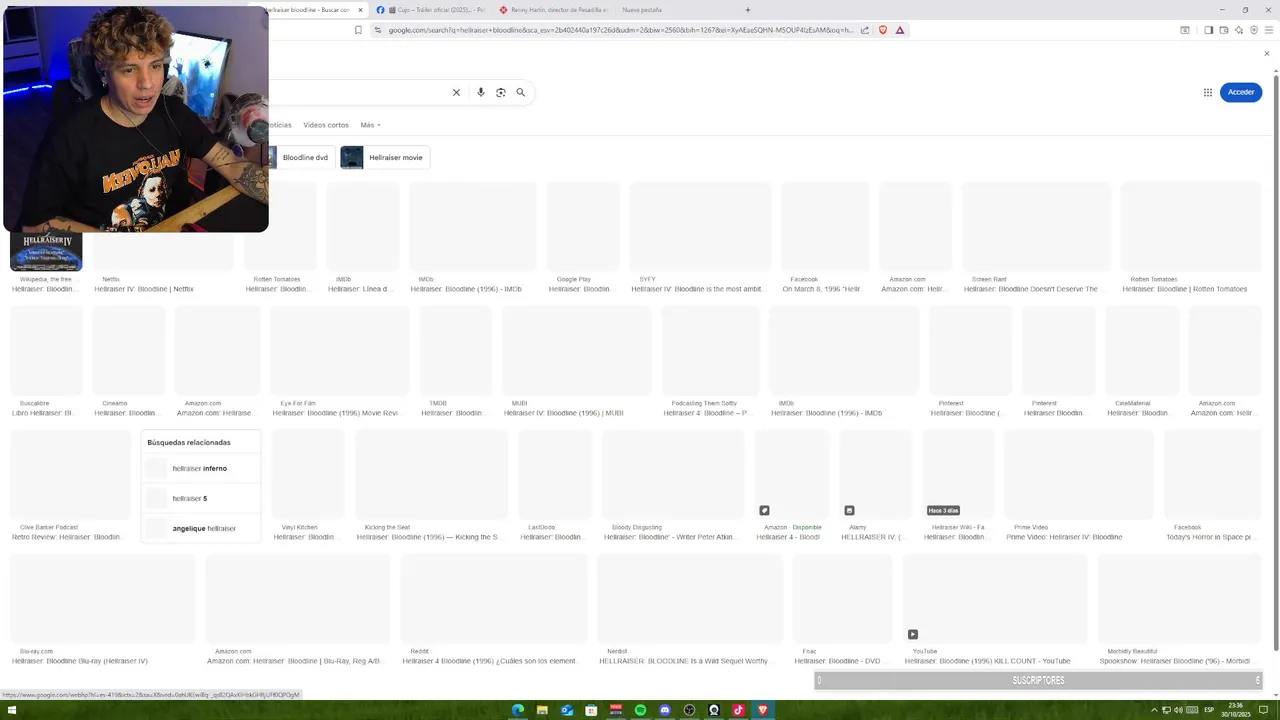Open the Google apps grid
This screenshot has height=720, width=1280.
1207,92
